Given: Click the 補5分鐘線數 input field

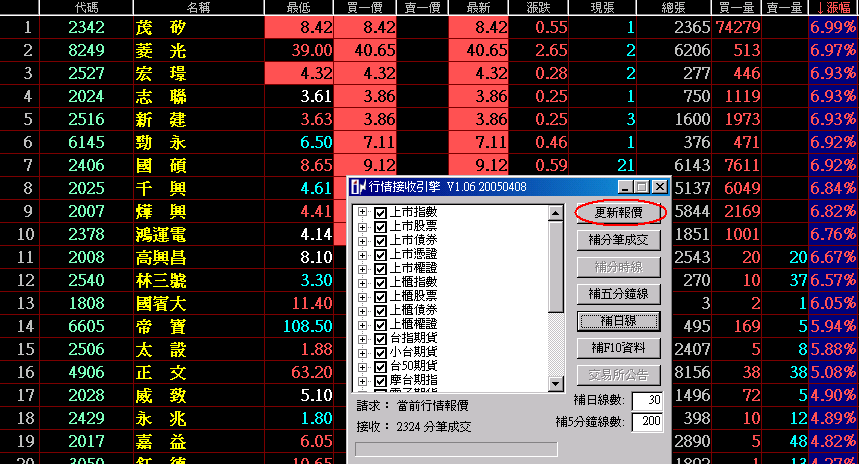Looking at the screenshot, I should pos(647,421).
